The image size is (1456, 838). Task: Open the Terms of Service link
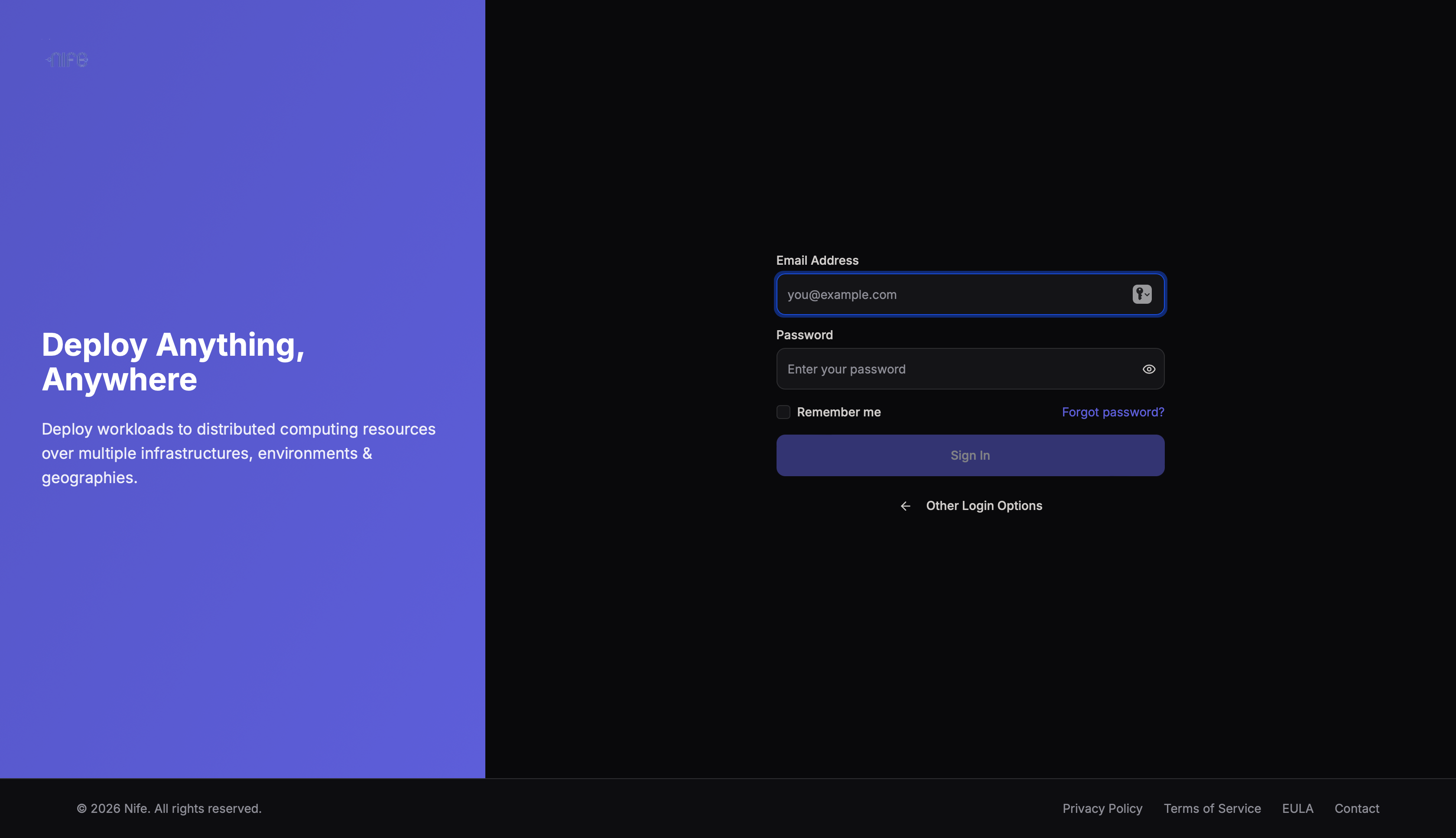point(1212,809)
